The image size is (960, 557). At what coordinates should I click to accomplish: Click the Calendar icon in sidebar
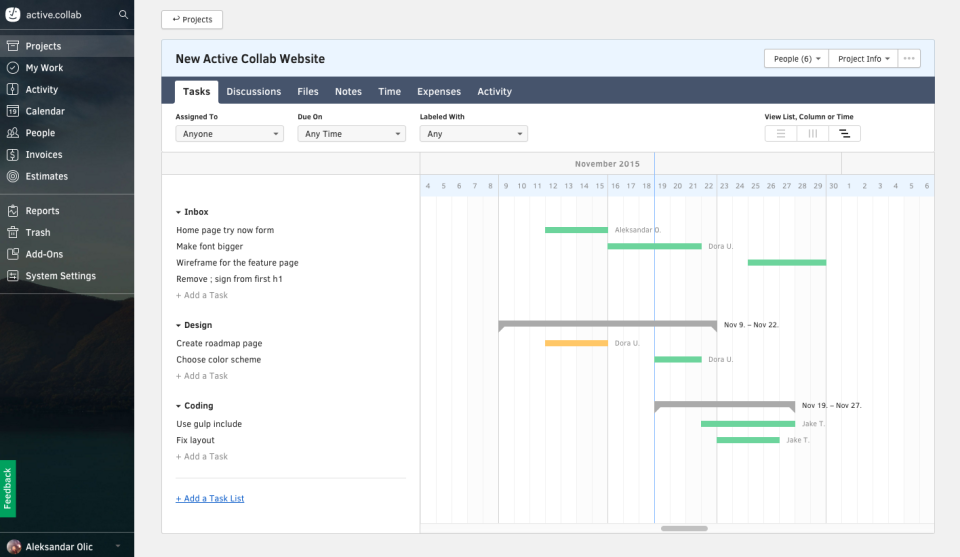click(13, 111)
